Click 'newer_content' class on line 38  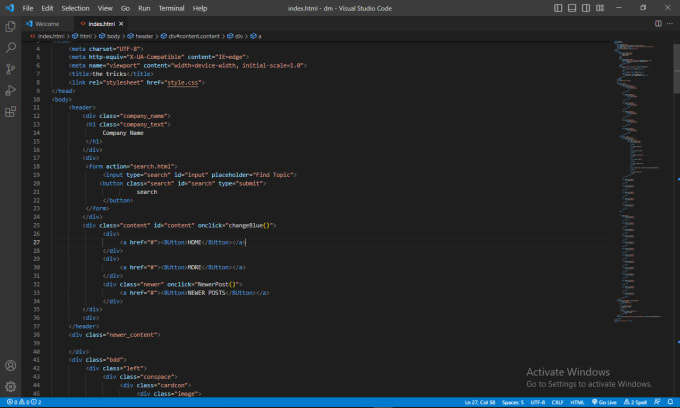tap(133, 335)
